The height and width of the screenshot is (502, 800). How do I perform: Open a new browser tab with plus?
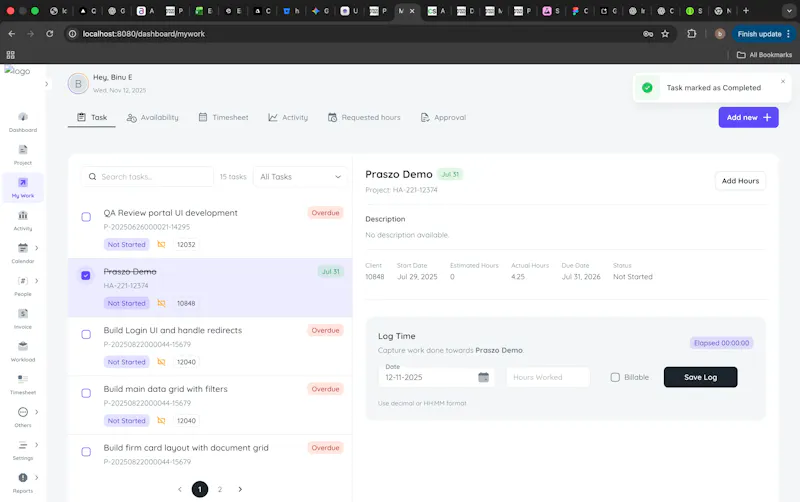coord(746,10)
